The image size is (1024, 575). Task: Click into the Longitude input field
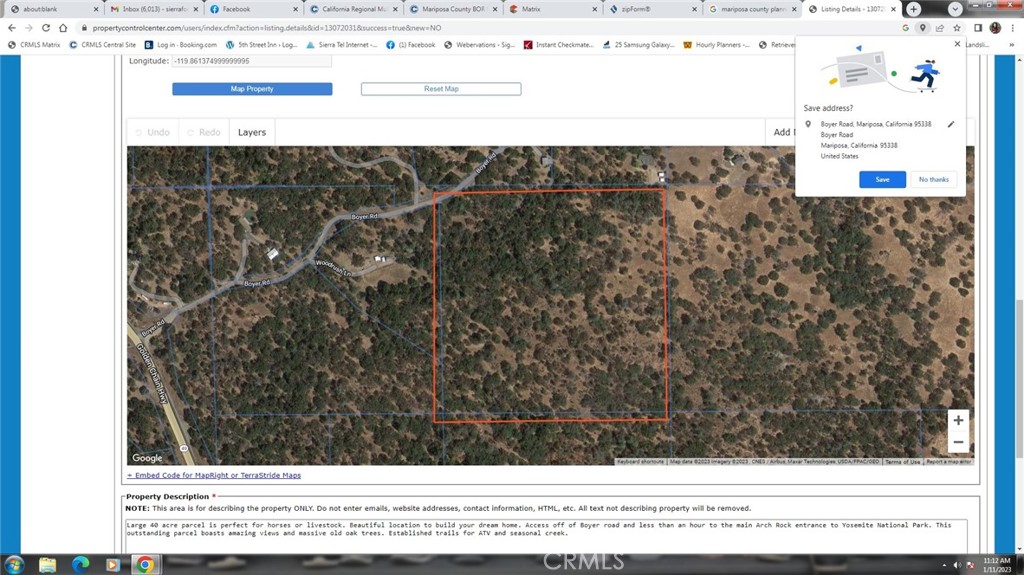pos(251,61)
